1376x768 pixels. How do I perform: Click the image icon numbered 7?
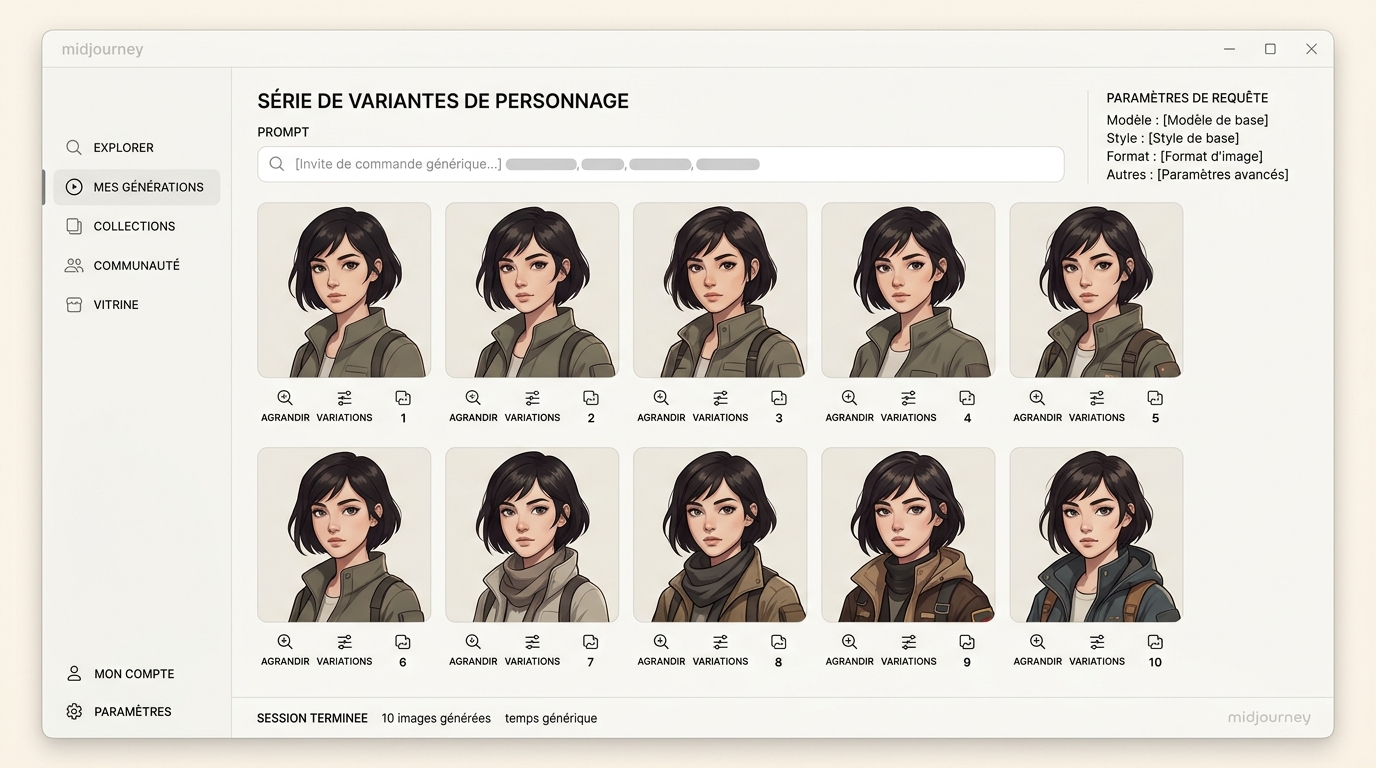pyautogui.click(x=591, y=642)
